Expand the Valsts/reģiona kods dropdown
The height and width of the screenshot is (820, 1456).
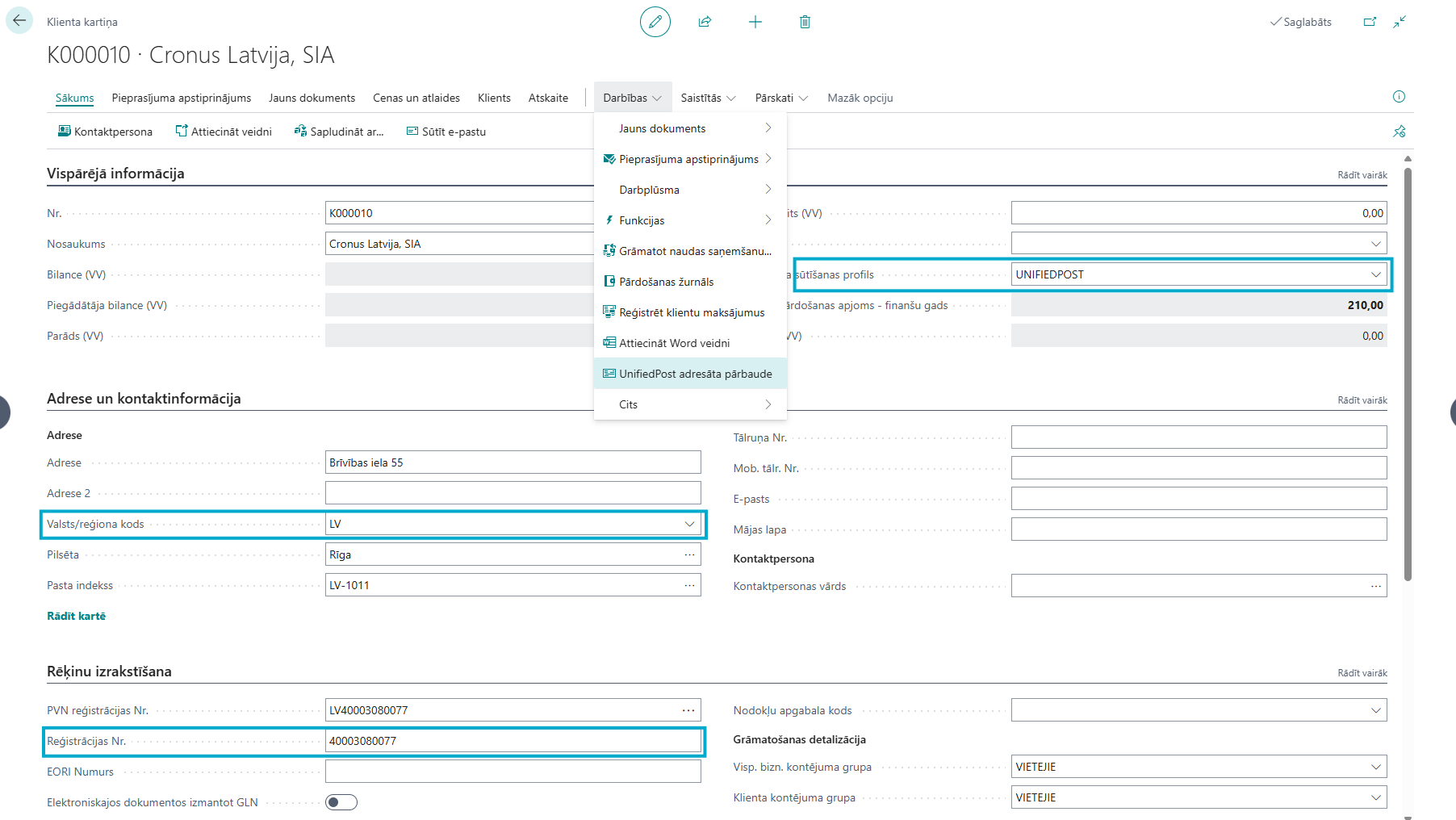click(689, 524)
